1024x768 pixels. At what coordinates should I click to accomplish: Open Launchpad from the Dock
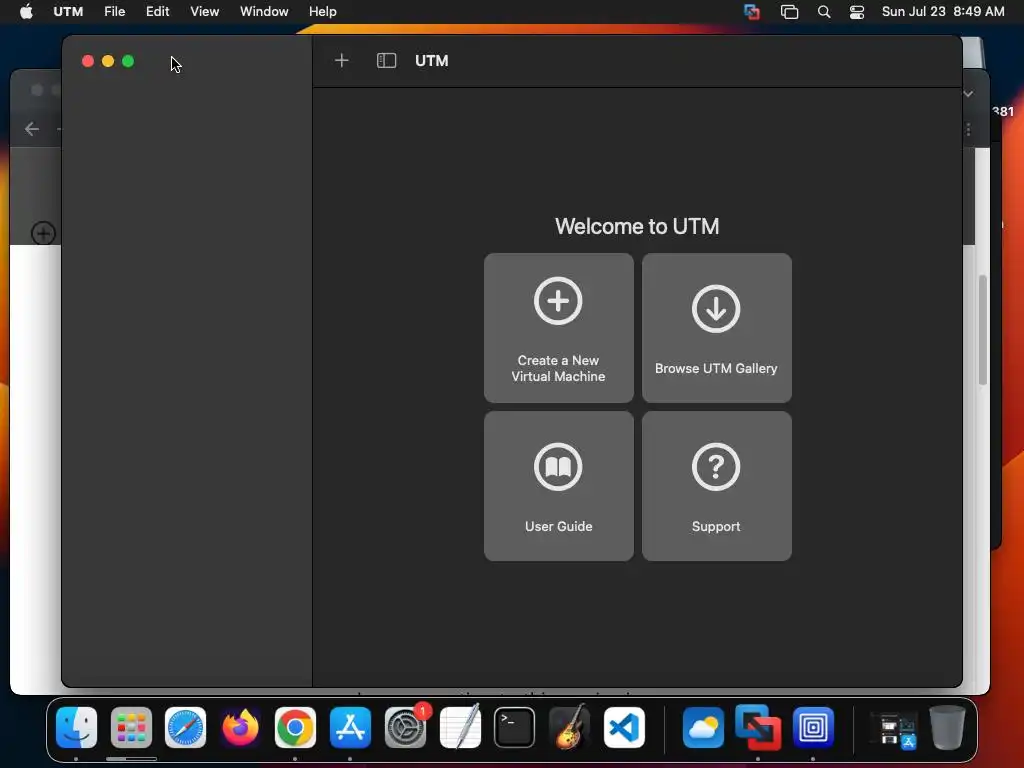(131, 727)
